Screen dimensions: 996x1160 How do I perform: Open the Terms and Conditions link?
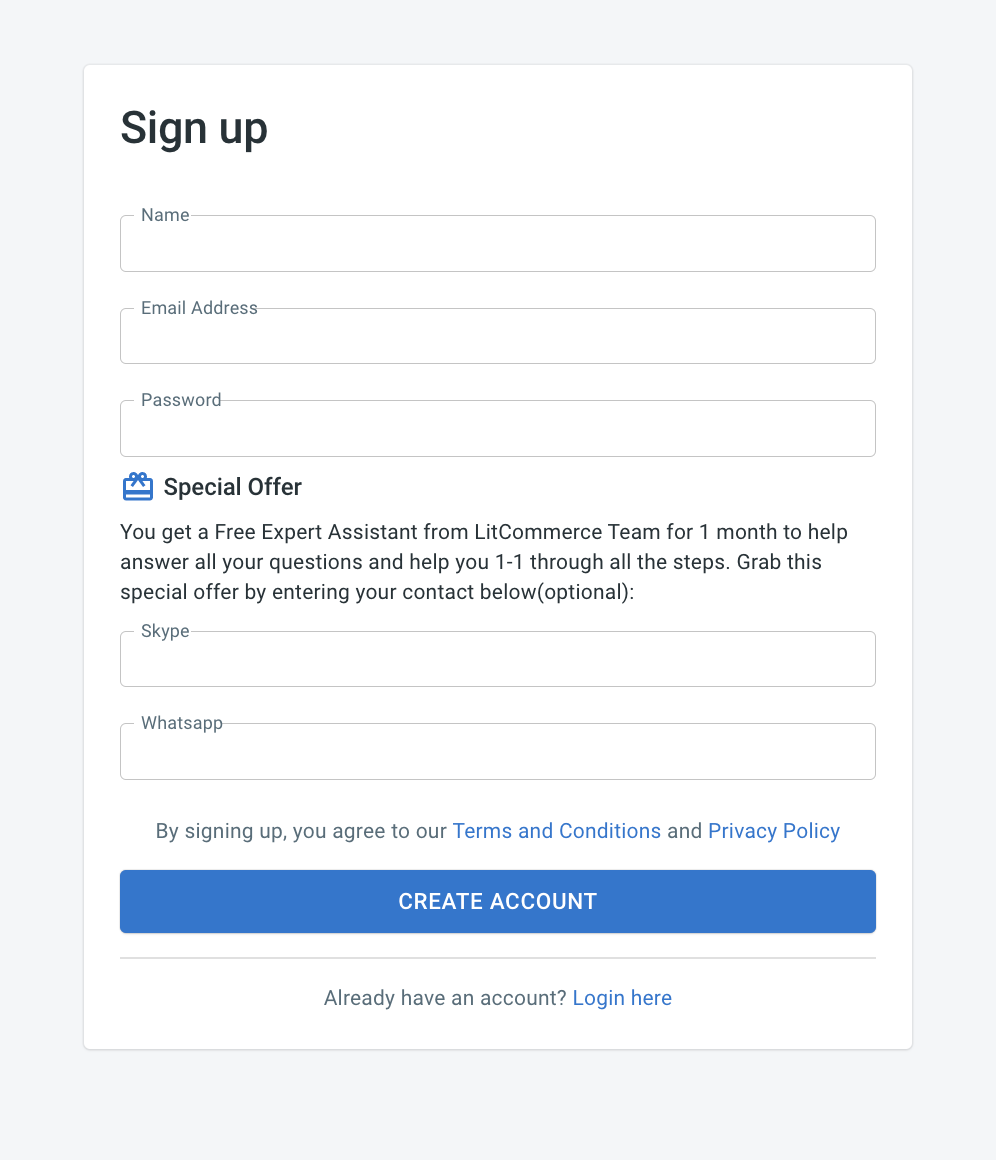click(556, 831)
